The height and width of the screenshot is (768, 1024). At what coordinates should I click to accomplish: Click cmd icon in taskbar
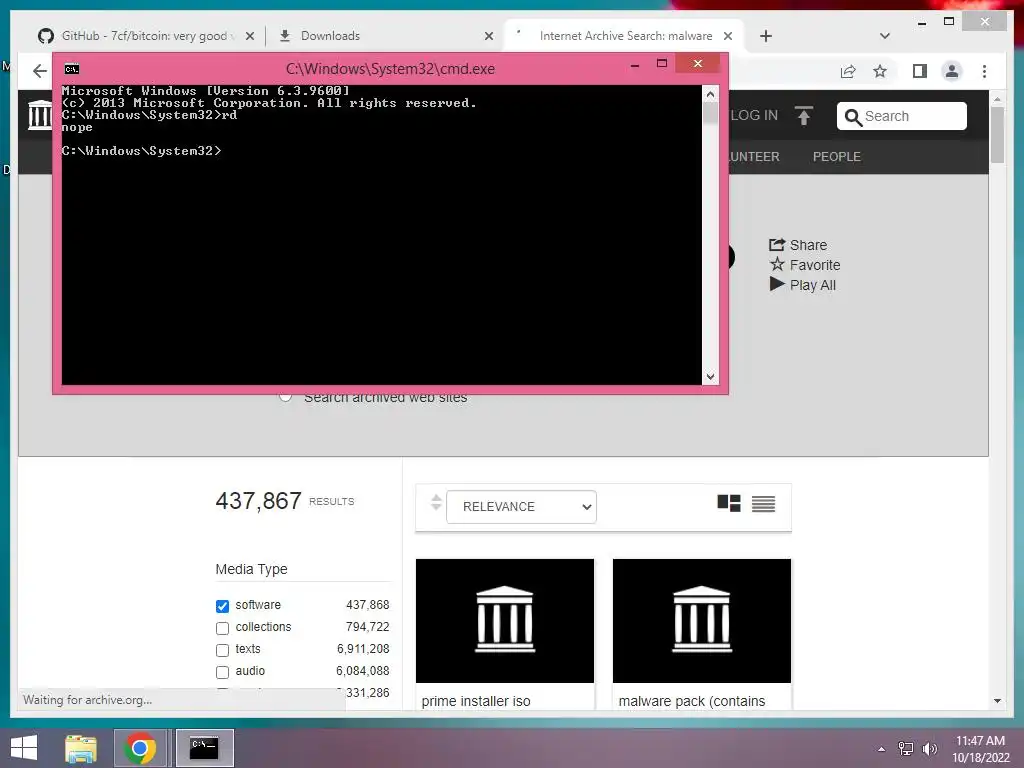[x=204, y=748]
